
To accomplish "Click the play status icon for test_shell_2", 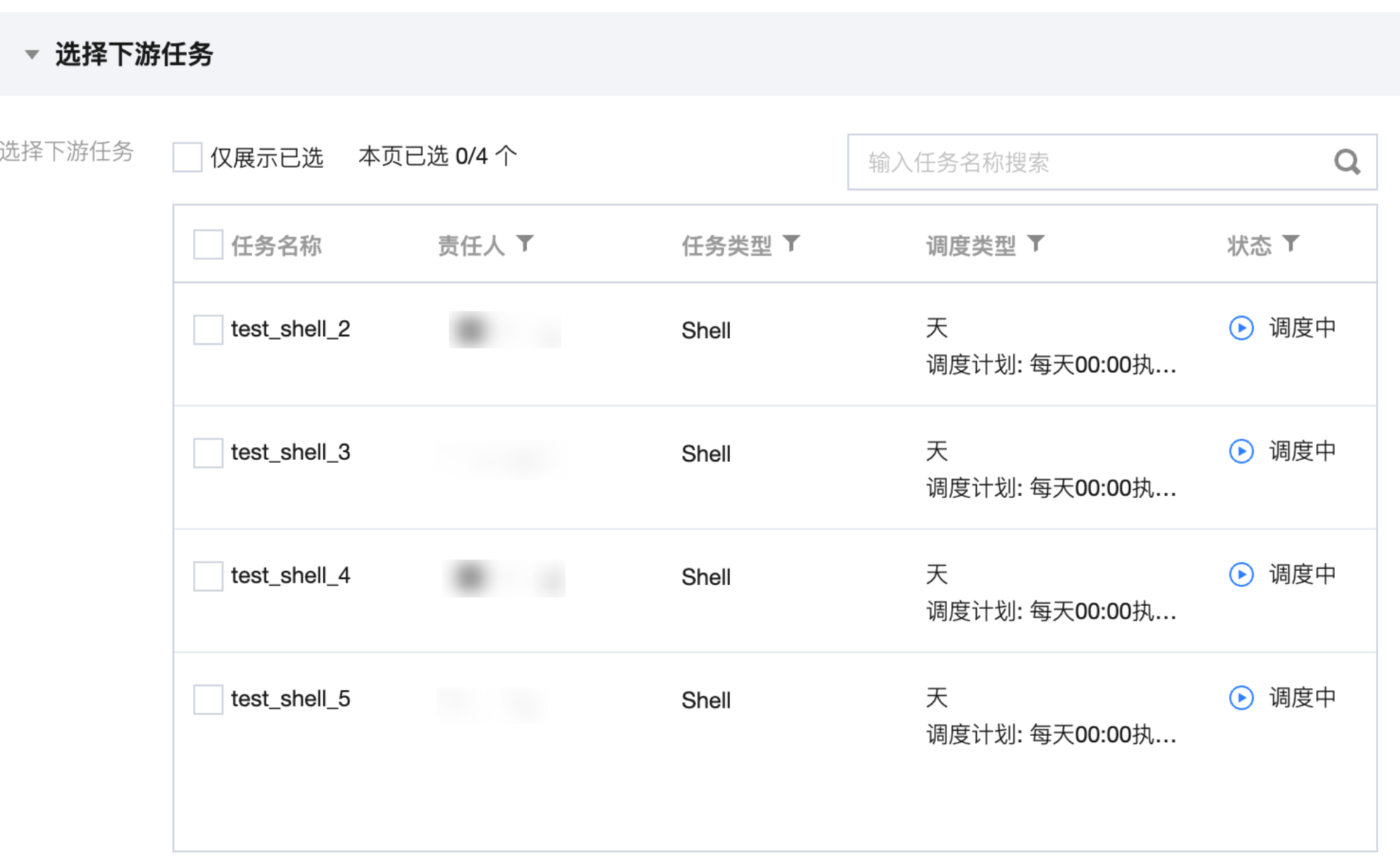I will (1241, 328).
